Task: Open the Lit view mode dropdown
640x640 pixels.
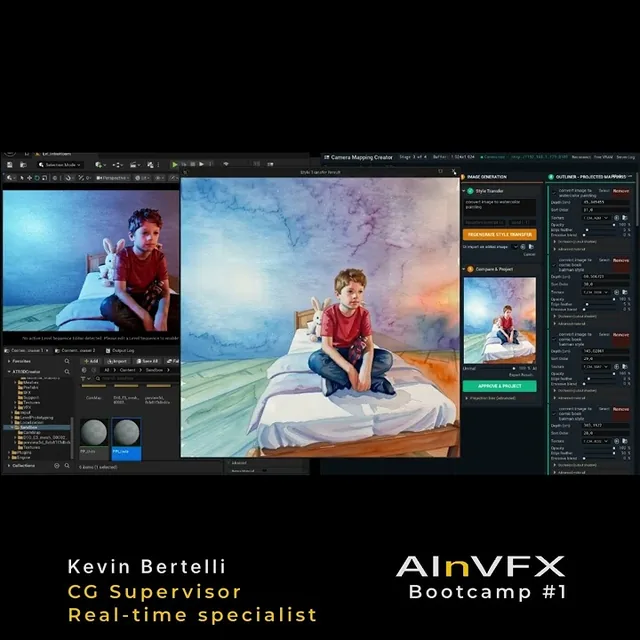Action: [143, 178]
